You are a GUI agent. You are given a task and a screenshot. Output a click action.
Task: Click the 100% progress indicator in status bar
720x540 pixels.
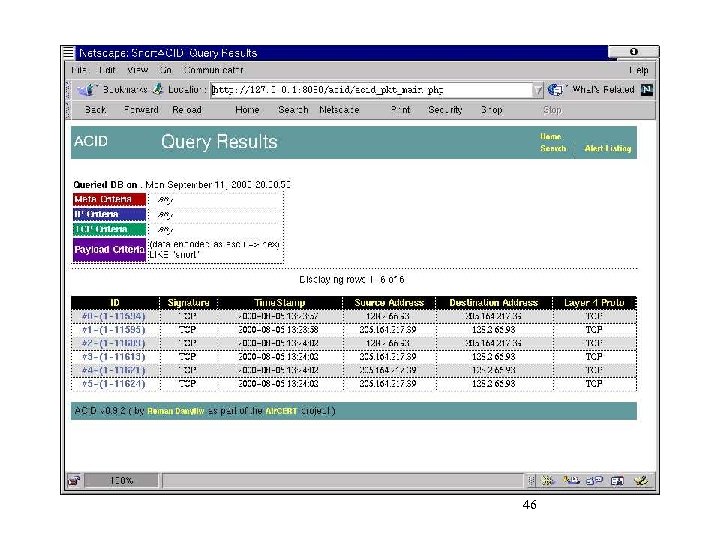pos(122,481)
